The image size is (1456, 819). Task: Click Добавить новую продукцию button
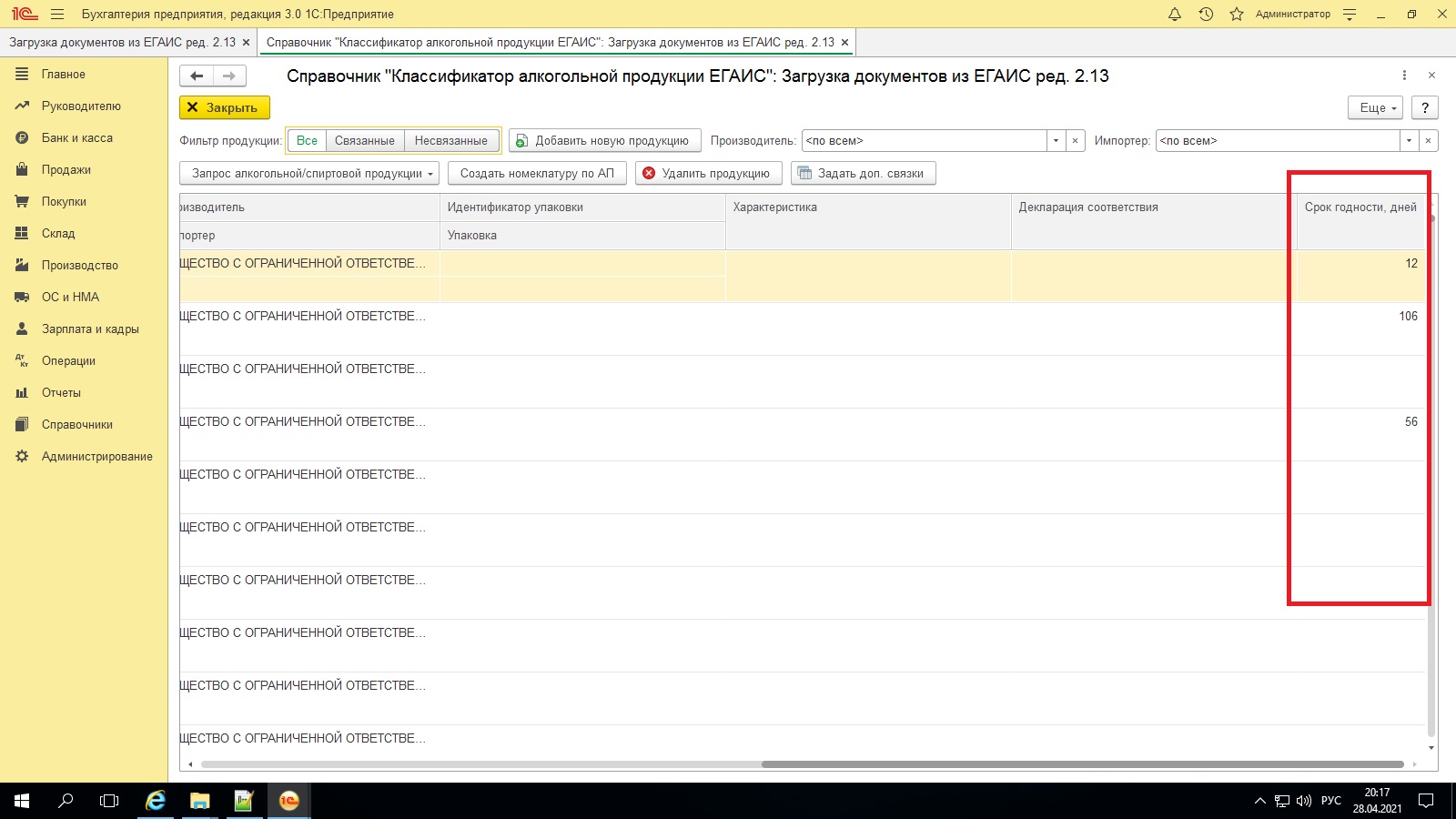[x=605, y=141]
